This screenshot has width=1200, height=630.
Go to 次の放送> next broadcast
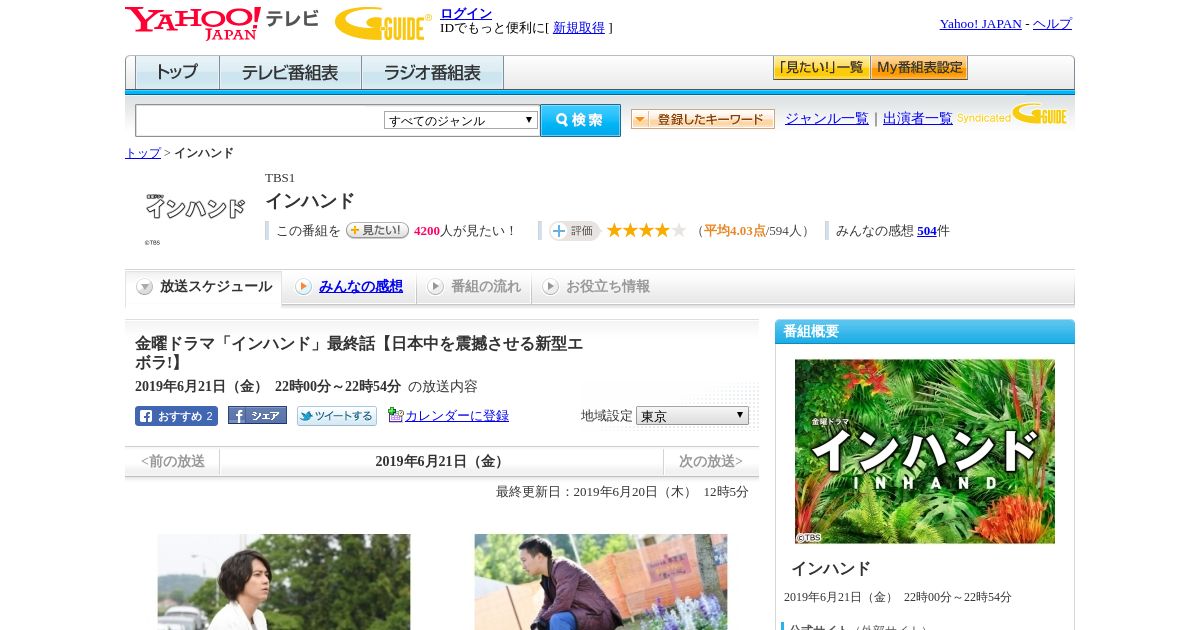point(711,461)
